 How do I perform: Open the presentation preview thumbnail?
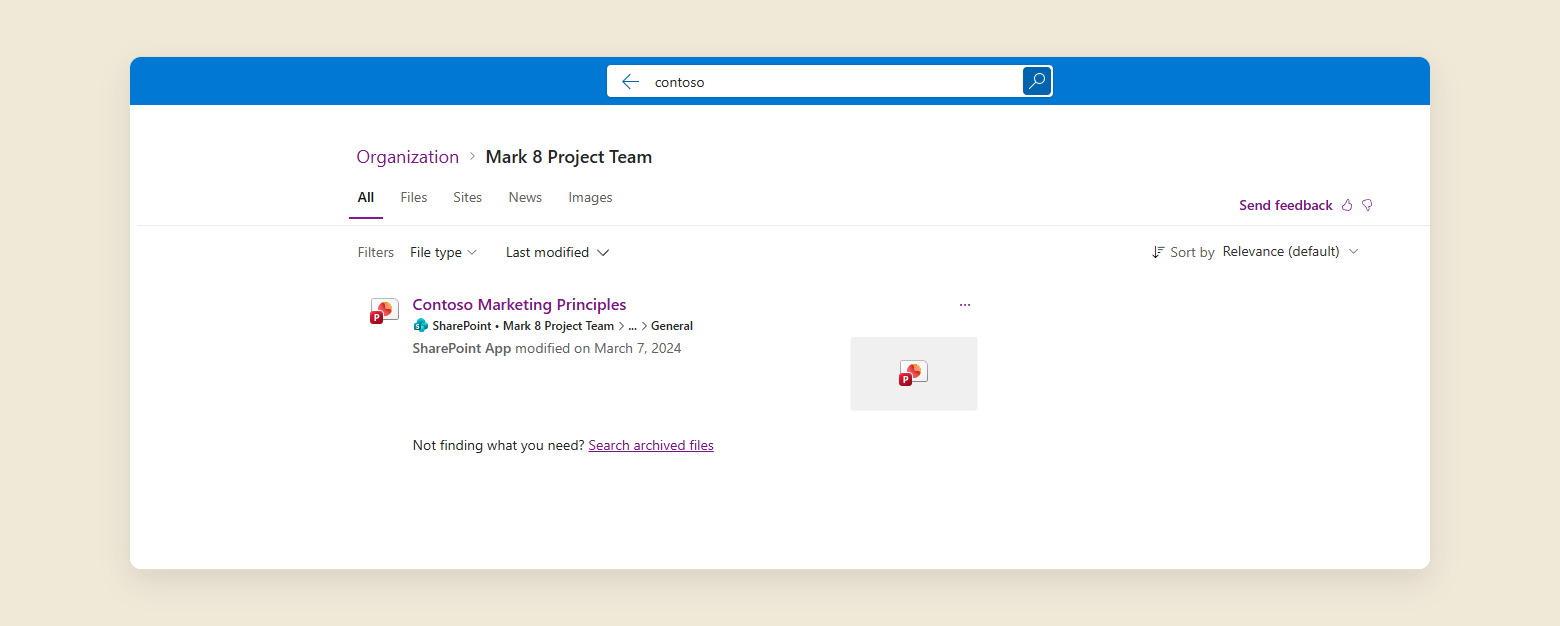pos(914,373)
